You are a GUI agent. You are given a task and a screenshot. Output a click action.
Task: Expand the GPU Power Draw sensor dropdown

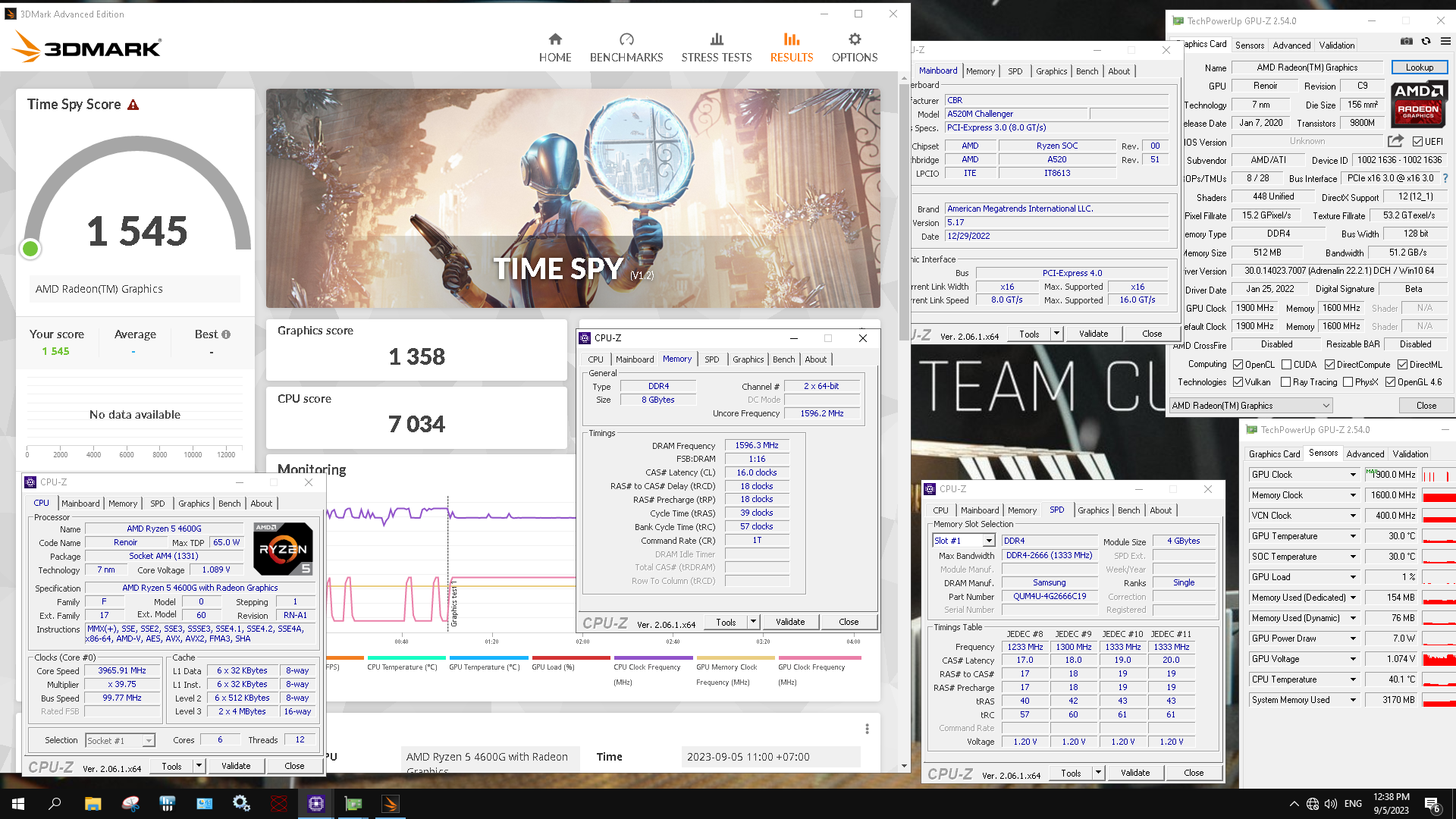click(x=1353, y=639)
